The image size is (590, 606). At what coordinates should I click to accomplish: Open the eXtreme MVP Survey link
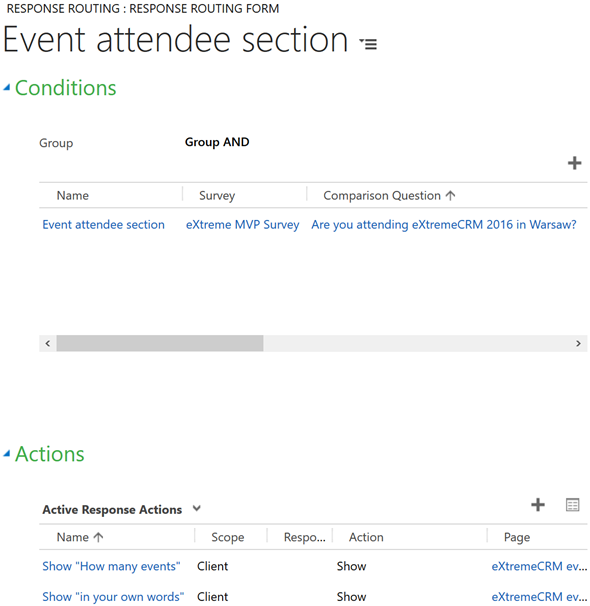(242, 225)
